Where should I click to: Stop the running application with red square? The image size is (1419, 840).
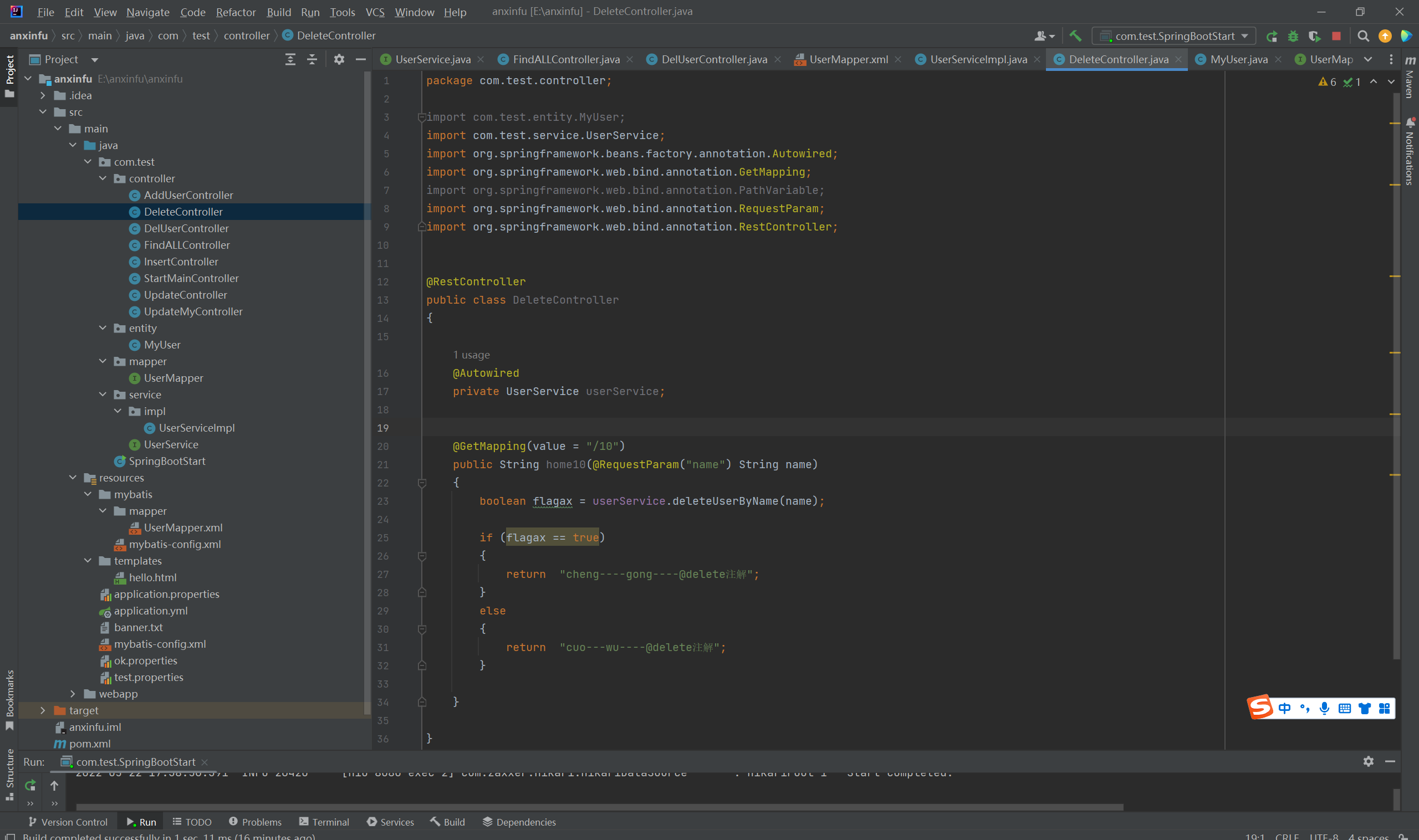(x=1336, y=36)
